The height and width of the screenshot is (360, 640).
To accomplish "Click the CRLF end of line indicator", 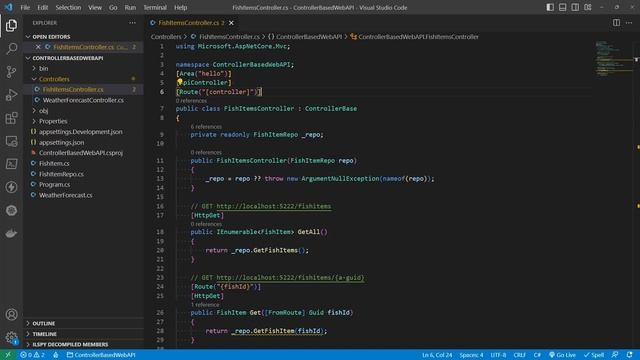I will point(520,355).
